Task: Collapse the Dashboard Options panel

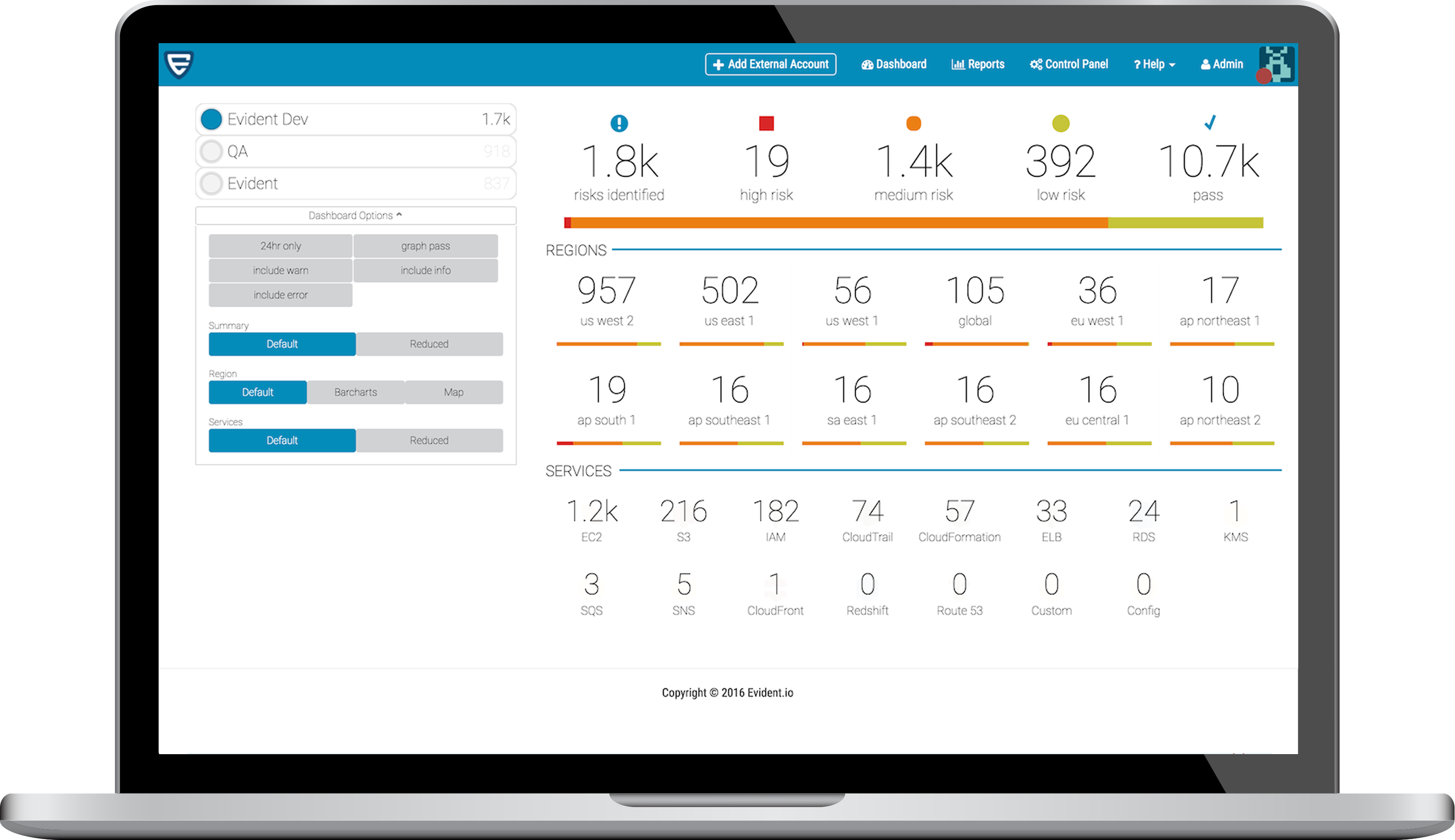Action: click(355, 215)
